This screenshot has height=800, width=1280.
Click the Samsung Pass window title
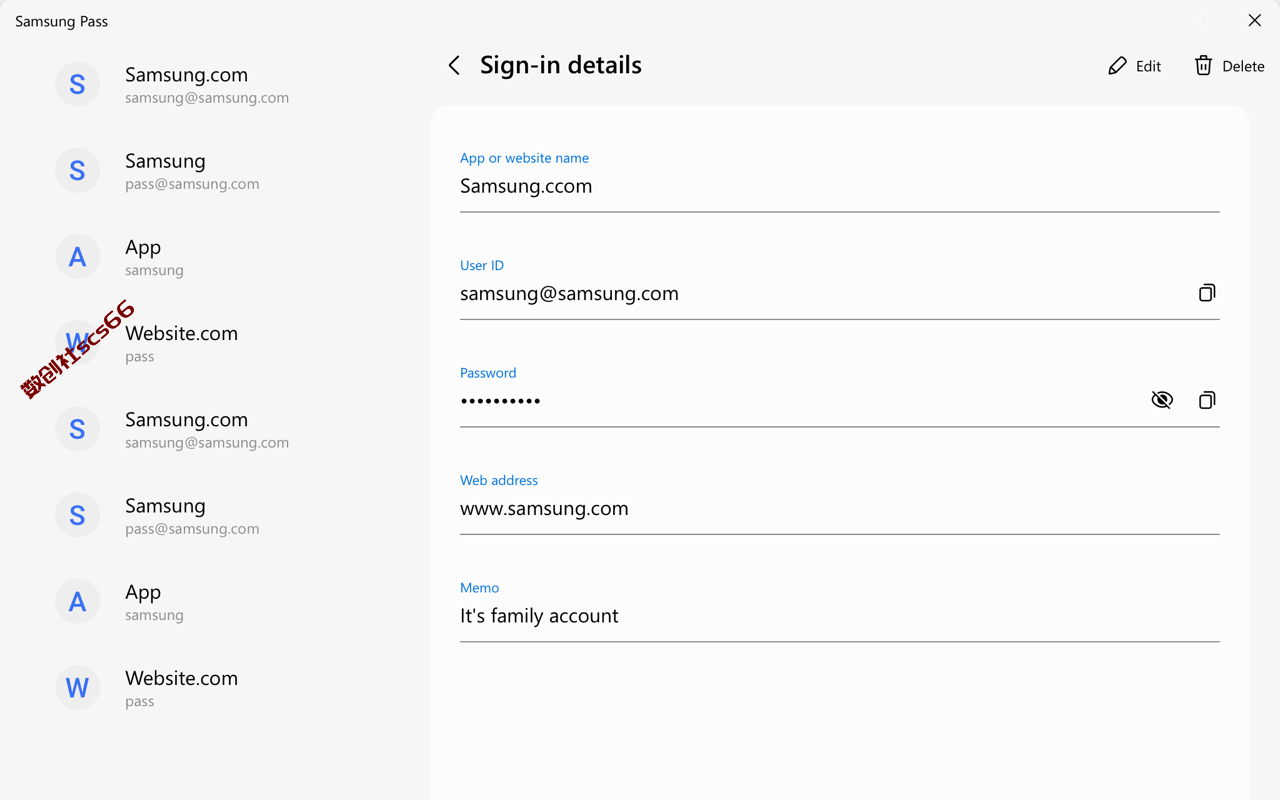tap(61, 21)
